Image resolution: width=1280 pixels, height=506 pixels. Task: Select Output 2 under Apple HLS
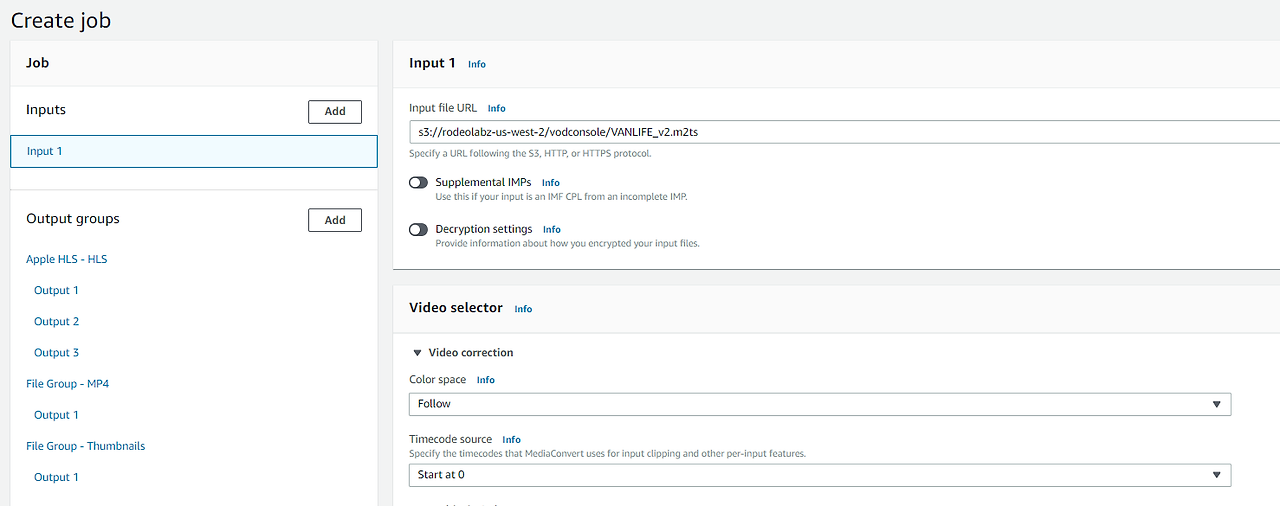[56, 321]
